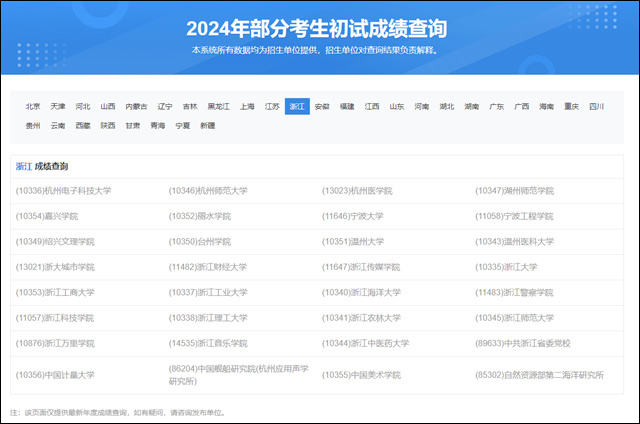Open (10335)浙江大学 link
The width and height of the screenshot is (640, 424).
(506, 267)
